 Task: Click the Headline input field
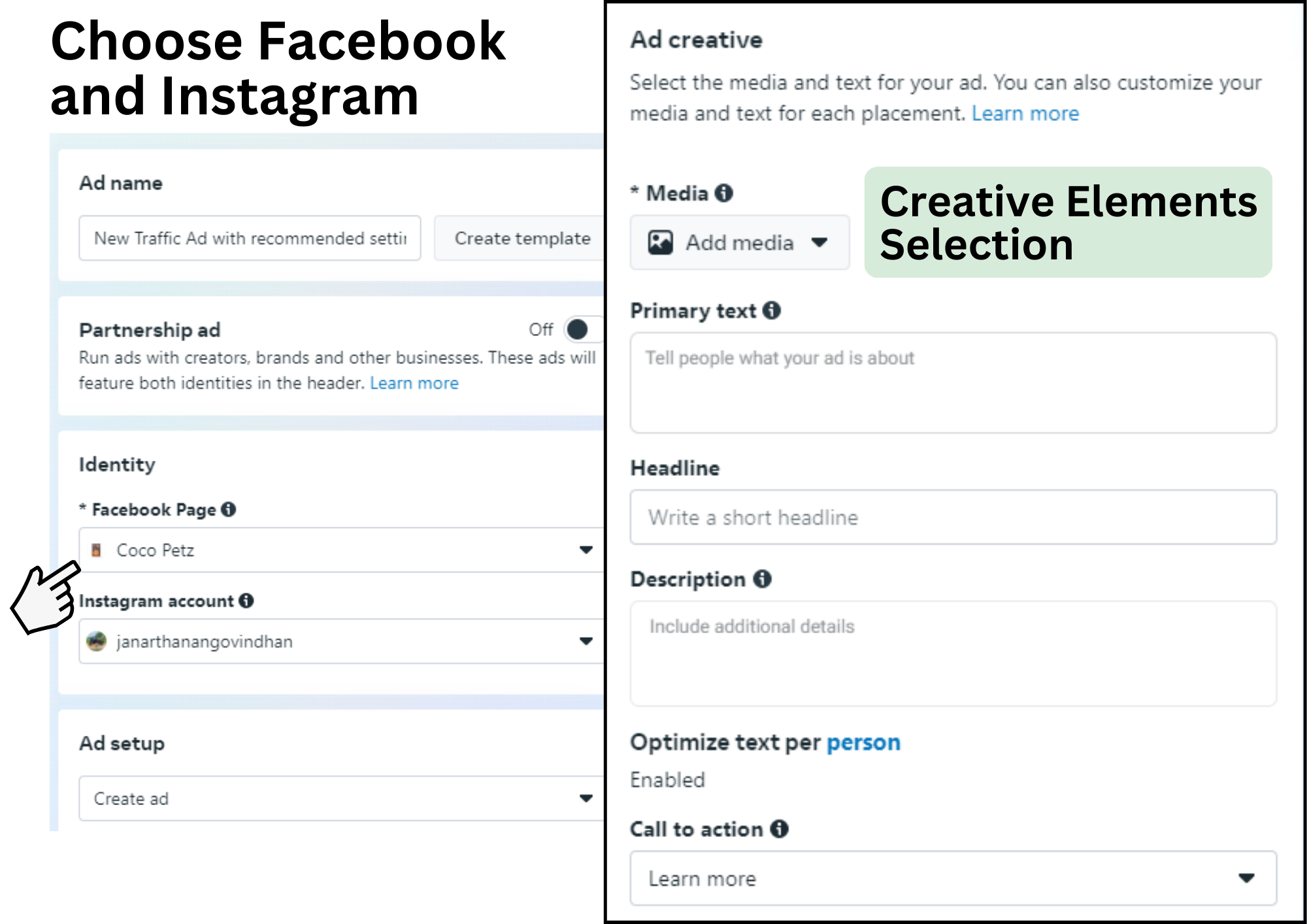(x=952, y=518)
